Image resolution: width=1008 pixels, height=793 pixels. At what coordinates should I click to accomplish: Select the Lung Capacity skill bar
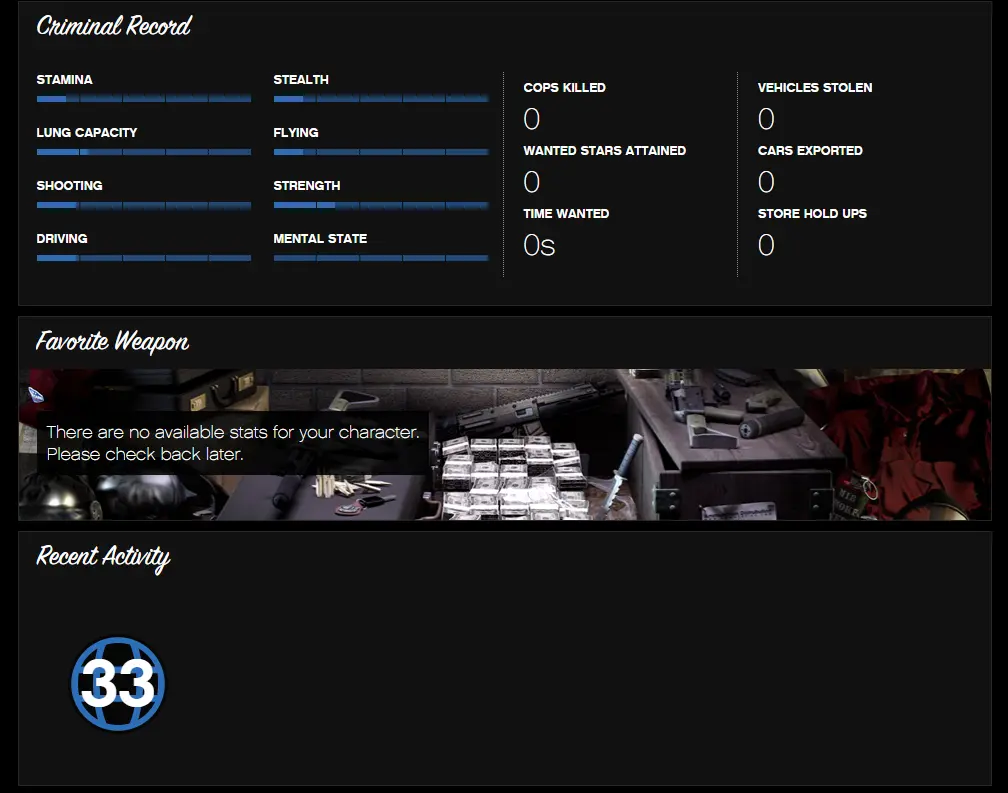pos(143,152)
